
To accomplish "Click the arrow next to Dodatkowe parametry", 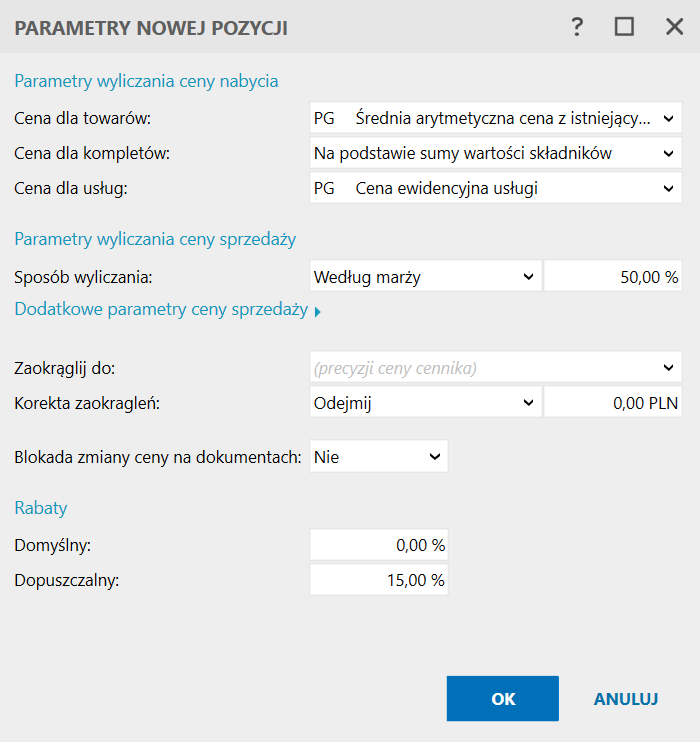I will 318,312.
